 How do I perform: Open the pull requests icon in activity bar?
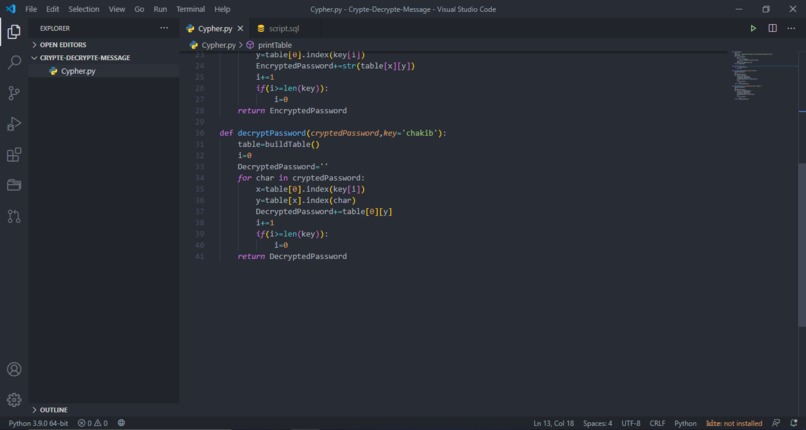(14, 216)
